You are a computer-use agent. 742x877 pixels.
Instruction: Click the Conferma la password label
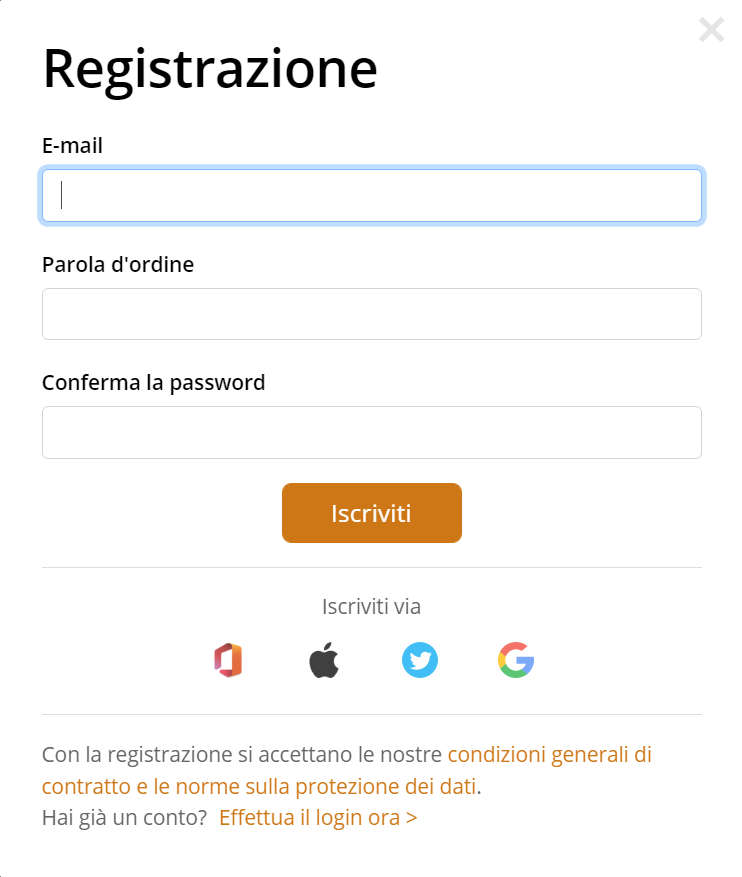(x=154, y=383)
